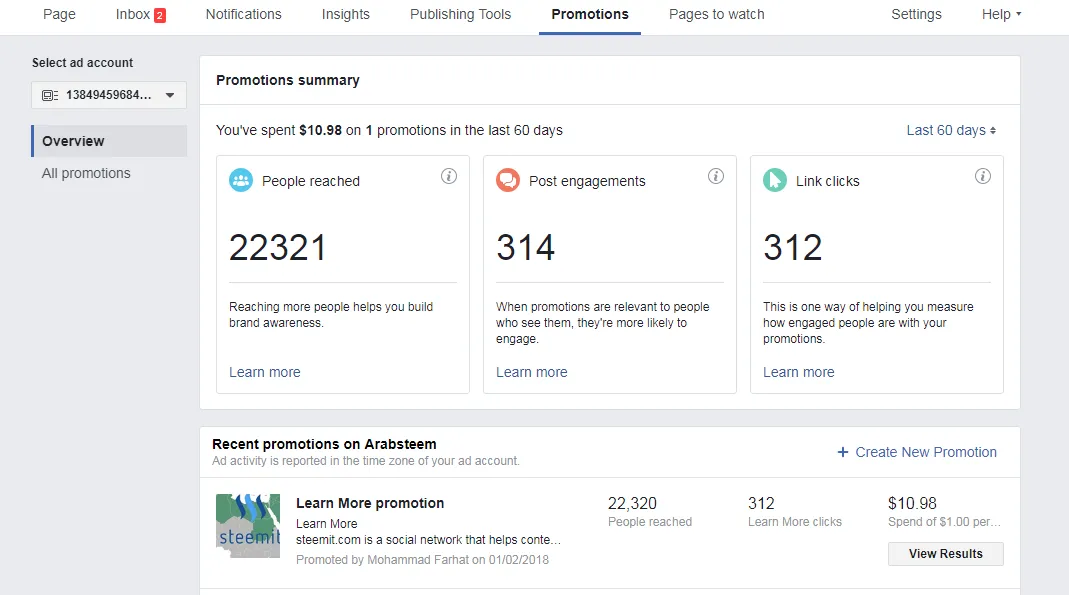Click the Learn More promotion title
This screenshot has width=1069, height=595.
click(370, 503)
